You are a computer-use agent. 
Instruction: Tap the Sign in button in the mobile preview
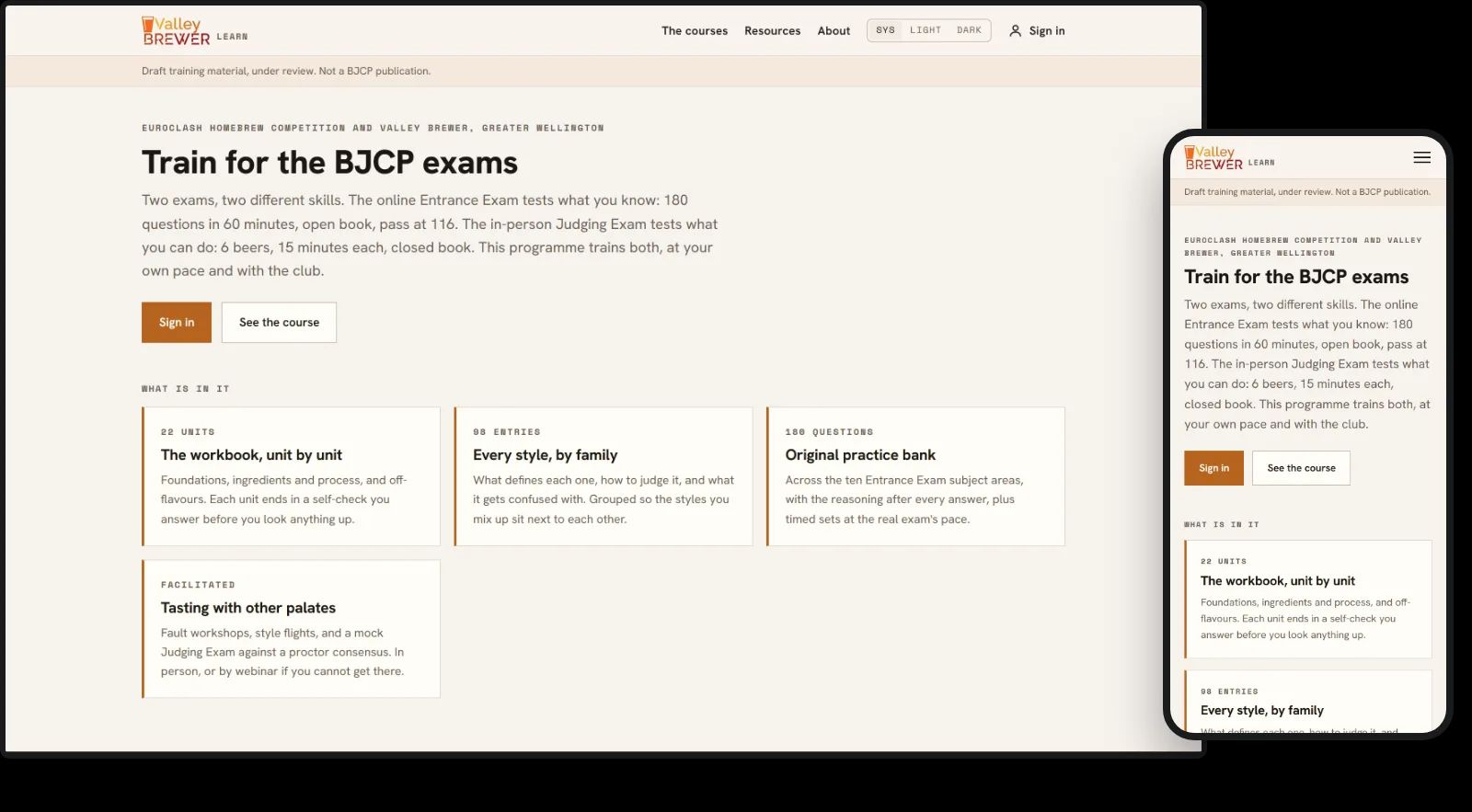click(x=1213, y=468)
